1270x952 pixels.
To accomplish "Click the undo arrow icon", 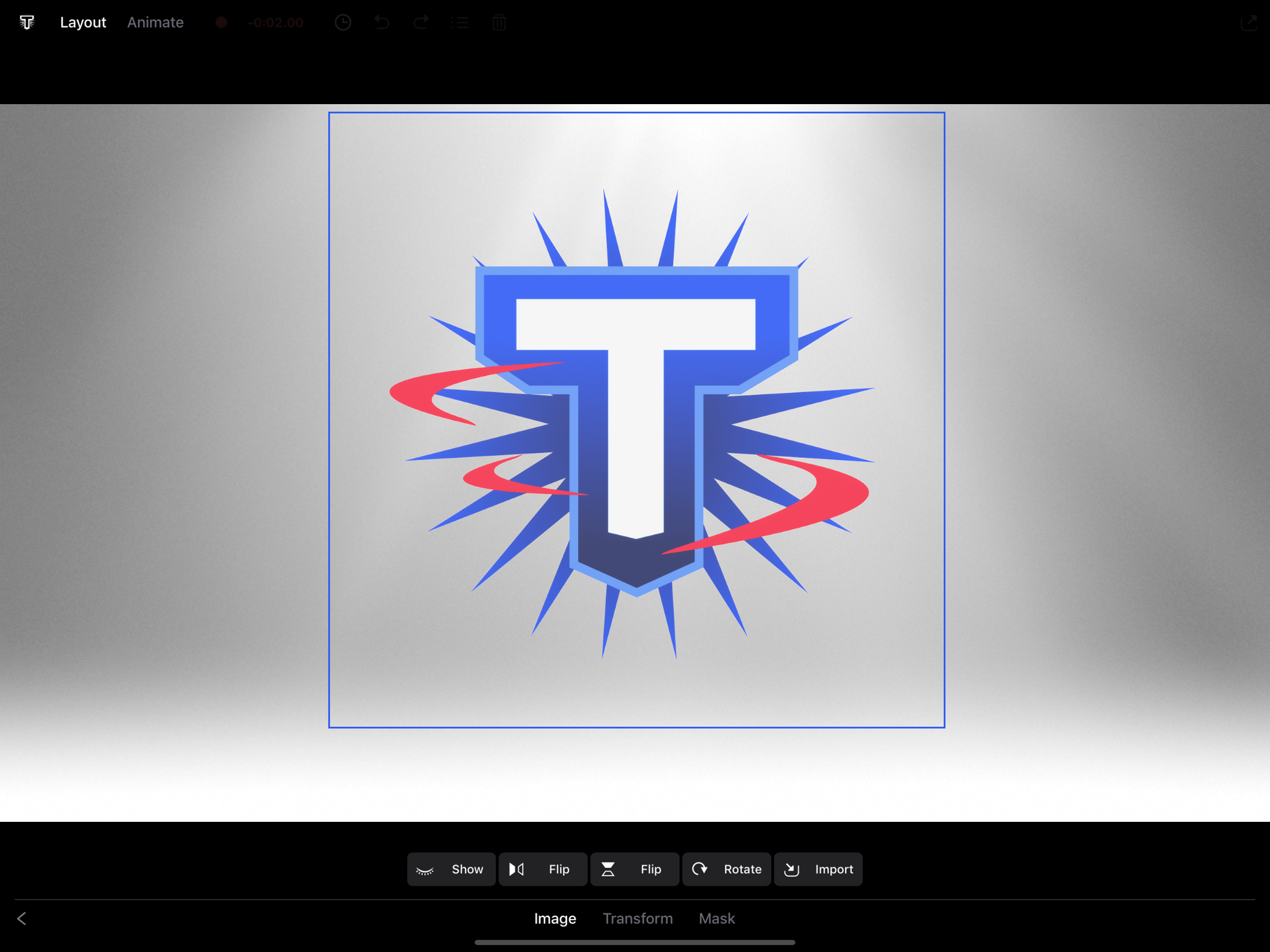I will click(x=382, y=22).
